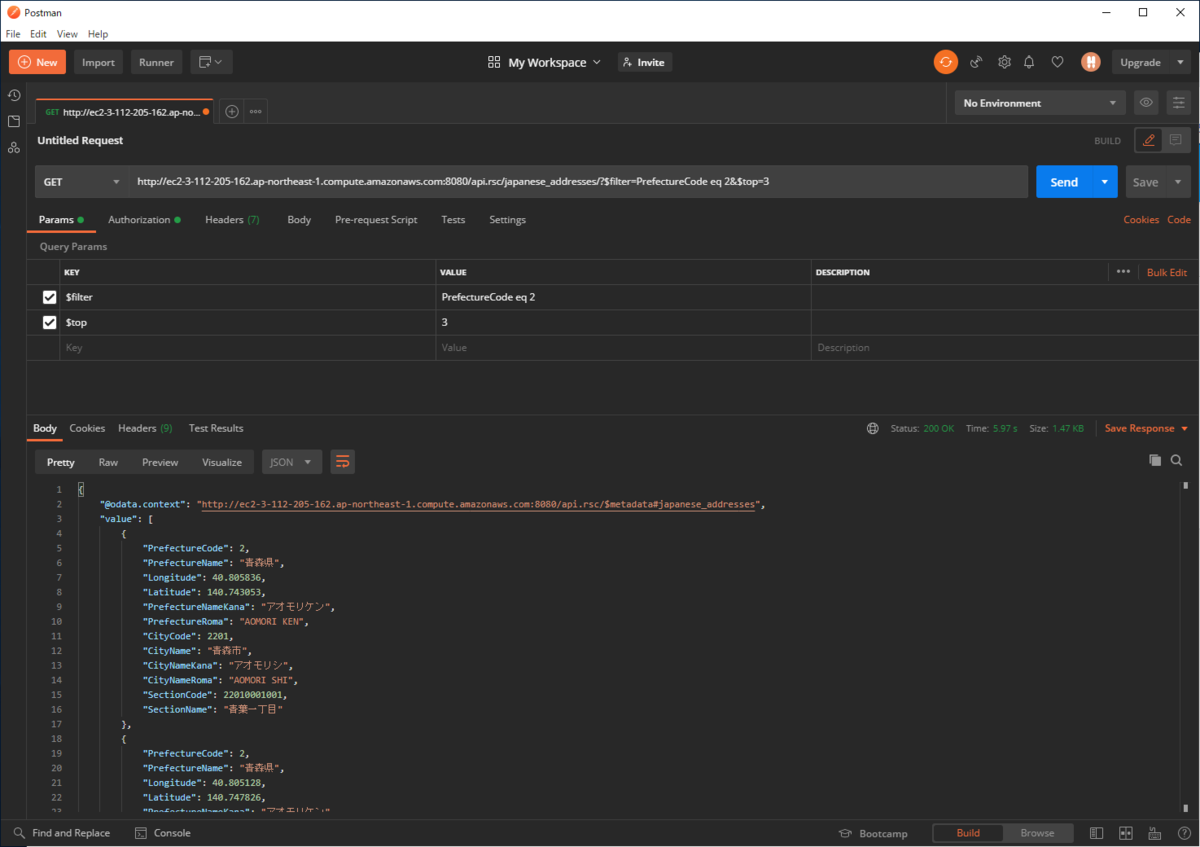Viewport: 1200px width, 847px height.
Task: Copy response with the copy icon
Action: point(1155,460)
